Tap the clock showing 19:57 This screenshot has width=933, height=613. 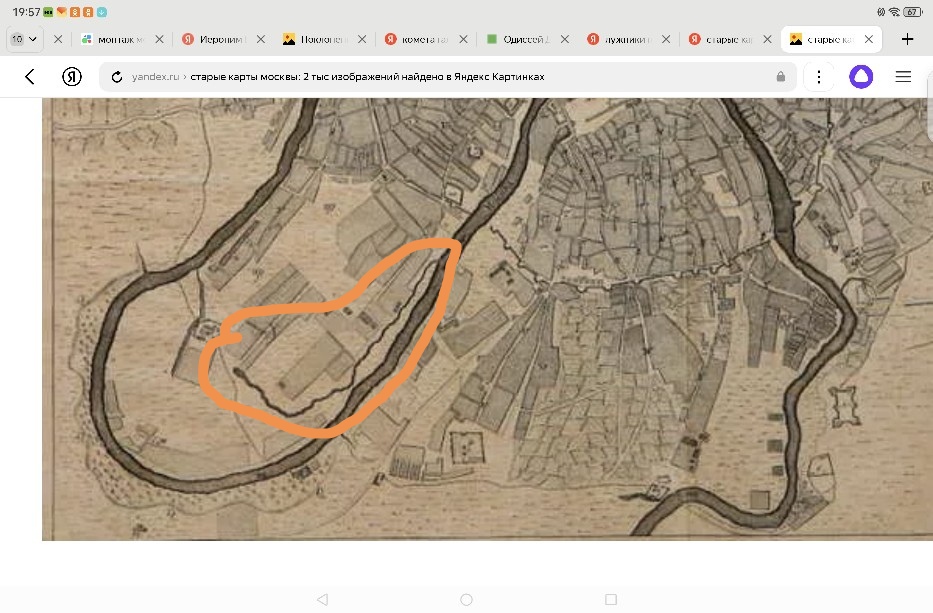point(26,12)
